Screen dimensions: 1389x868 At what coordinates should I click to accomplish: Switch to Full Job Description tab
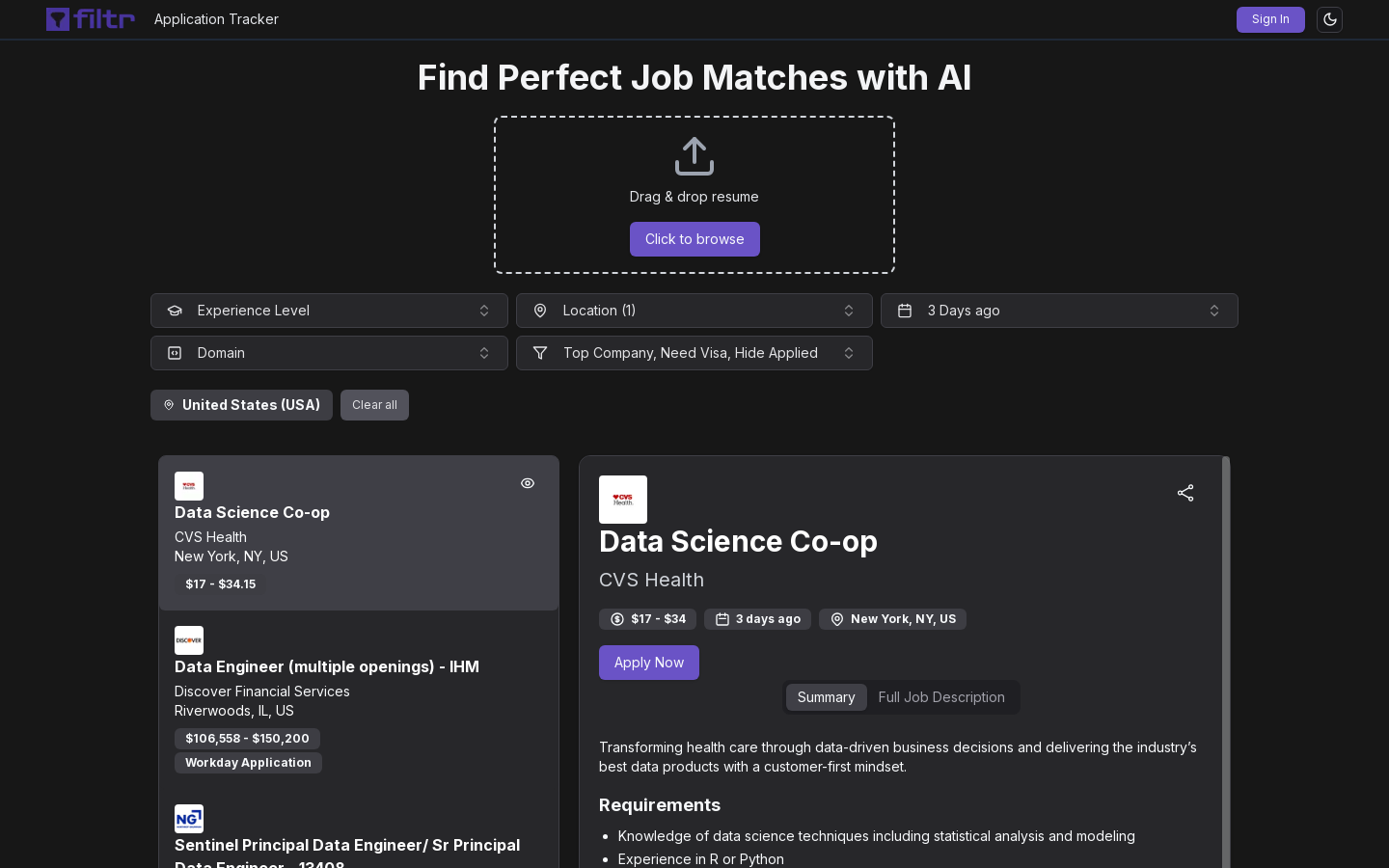[x=941, y=697]
